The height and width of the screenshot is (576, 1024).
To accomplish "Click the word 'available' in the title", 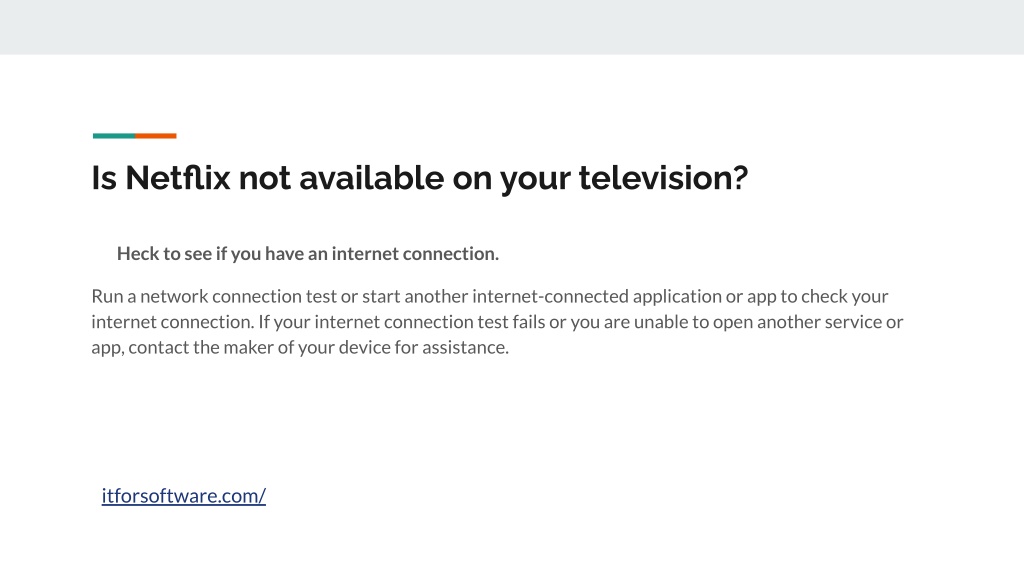I will pos(372,178).
